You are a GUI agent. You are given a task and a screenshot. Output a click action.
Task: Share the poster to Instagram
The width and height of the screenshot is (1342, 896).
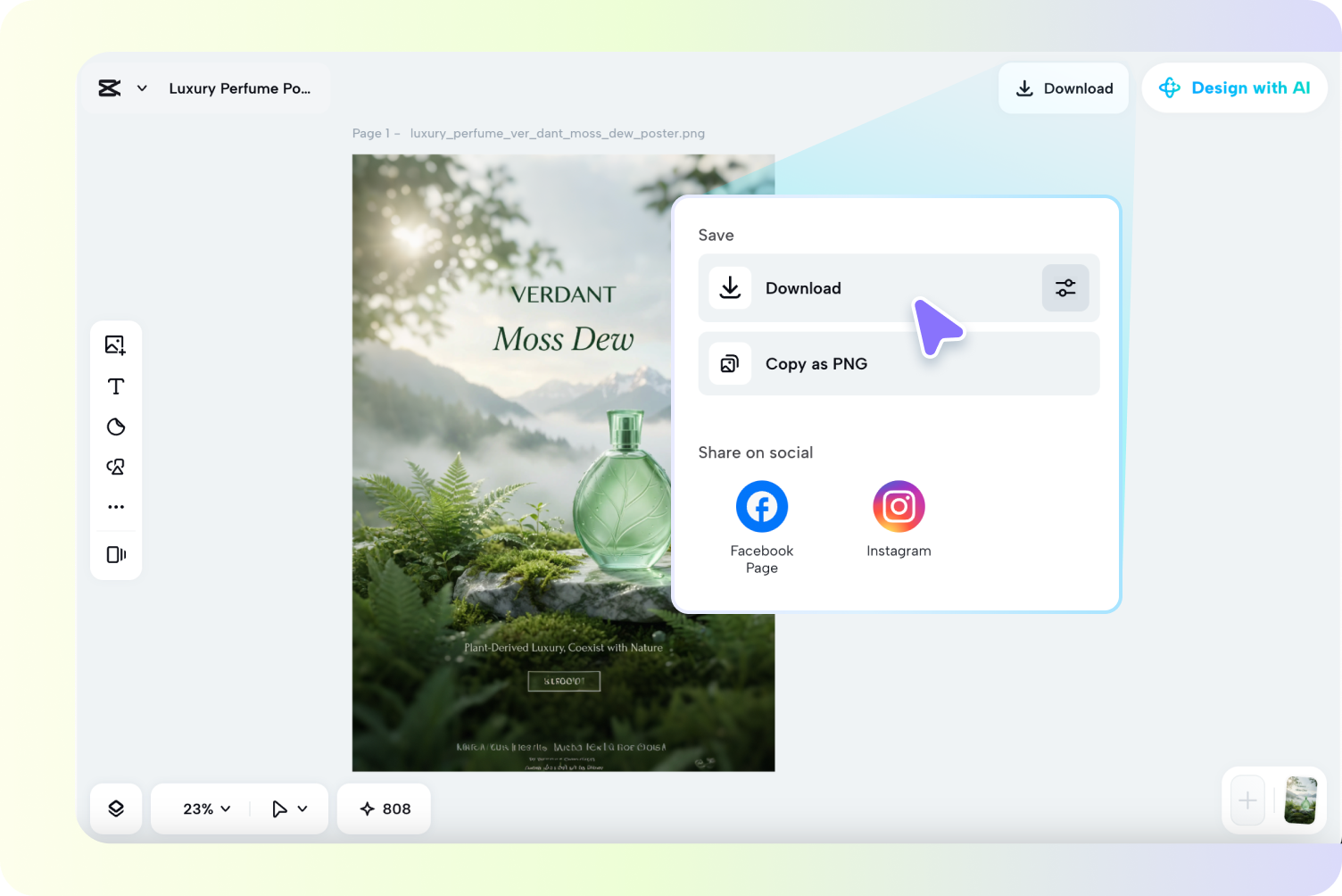point(899,506)
